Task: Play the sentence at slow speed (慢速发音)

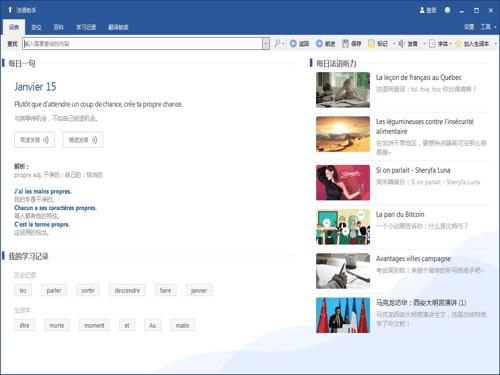Action: click(83, 140)
